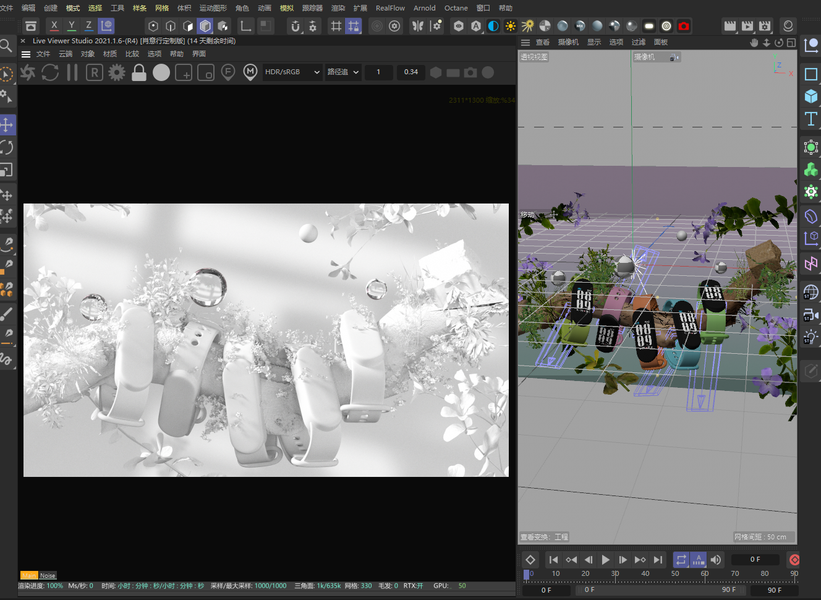Image resolution: width=821 pixels, height=600 pixels.
Task: Click the timeline marker at frame 30
Action: [615, 574]
